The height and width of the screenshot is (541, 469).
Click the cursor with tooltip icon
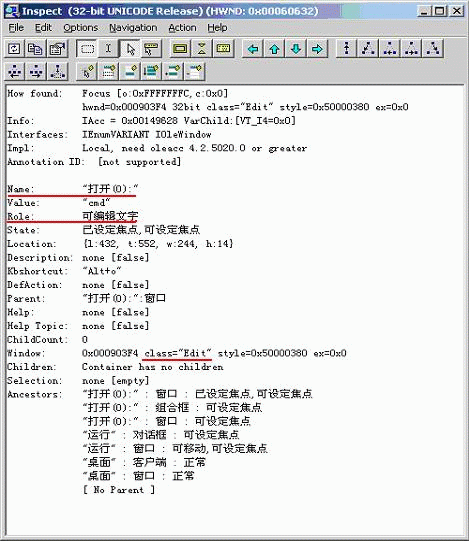click(151, 49)
